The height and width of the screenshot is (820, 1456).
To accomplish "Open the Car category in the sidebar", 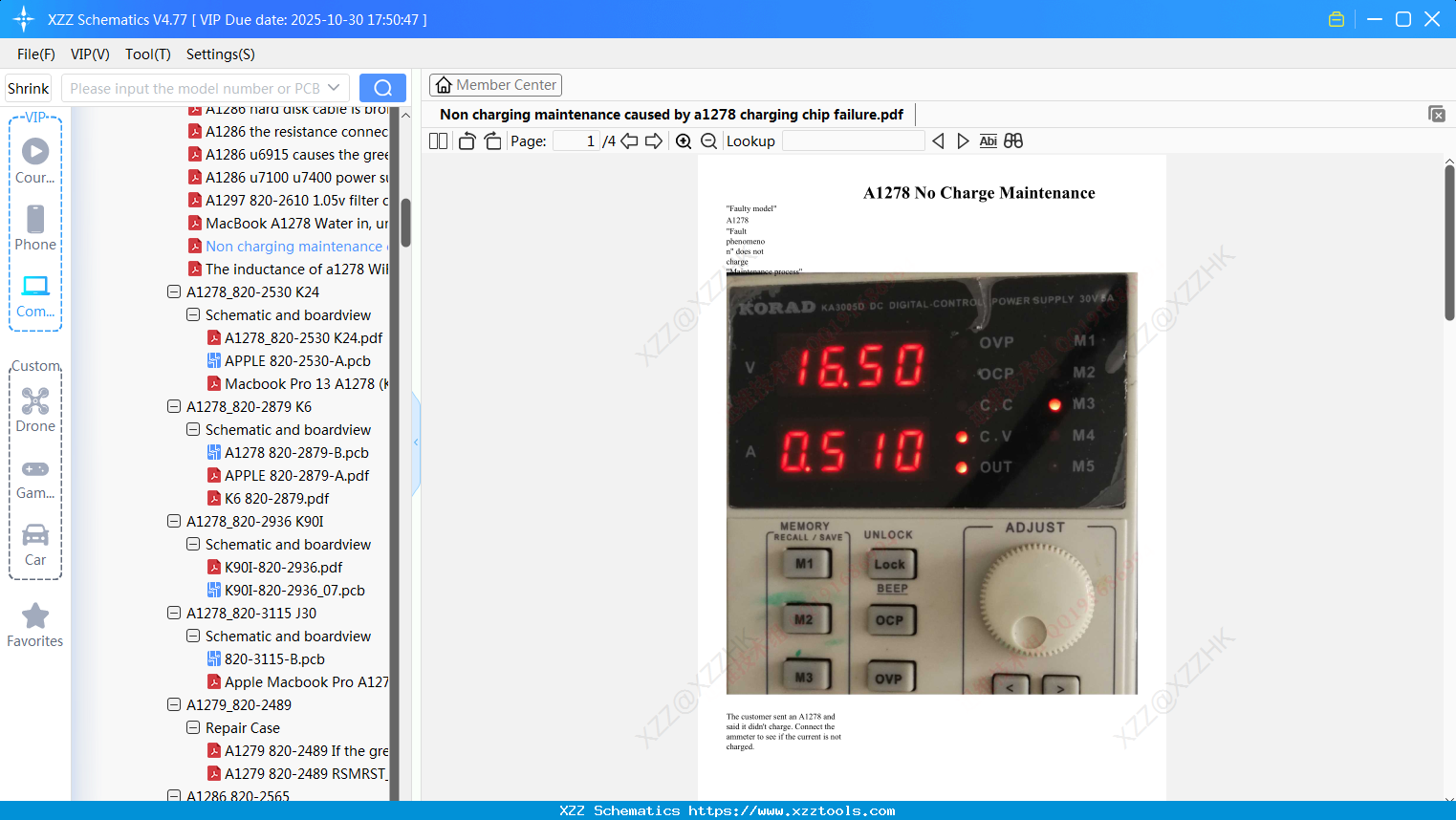I will [35, 545].
